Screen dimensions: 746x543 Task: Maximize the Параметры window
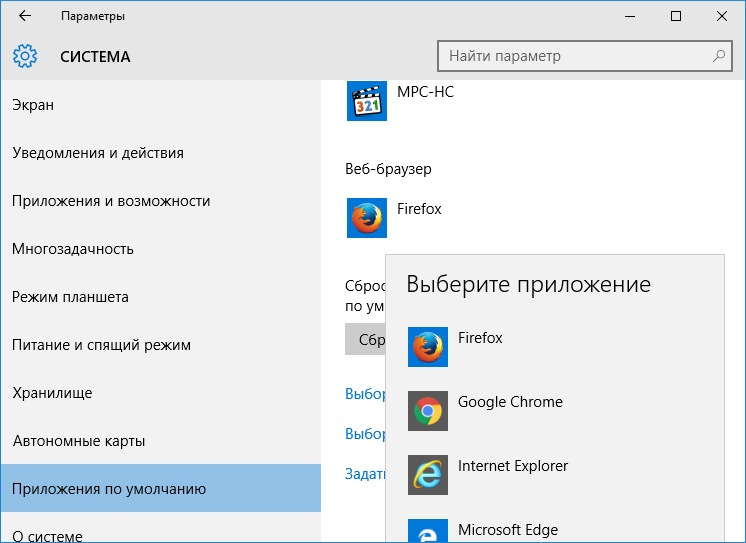click(x=676, y=16)
